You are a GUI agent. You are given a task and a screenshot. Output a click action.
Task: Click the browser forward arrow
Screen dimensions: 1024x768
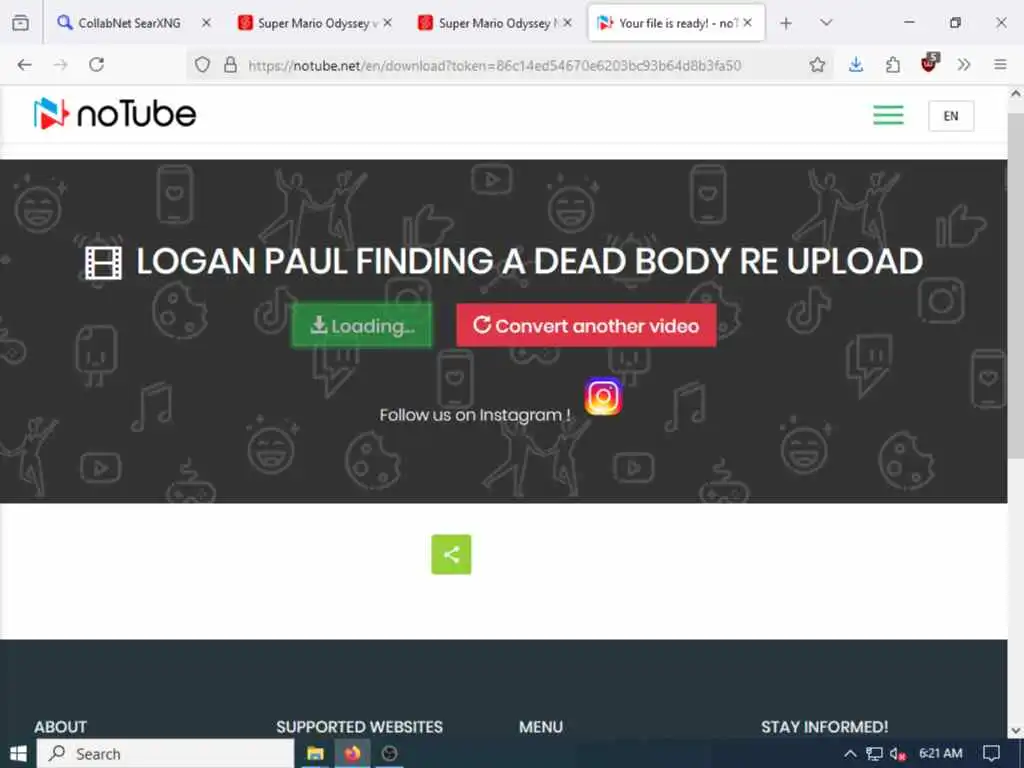click(60, 65)
